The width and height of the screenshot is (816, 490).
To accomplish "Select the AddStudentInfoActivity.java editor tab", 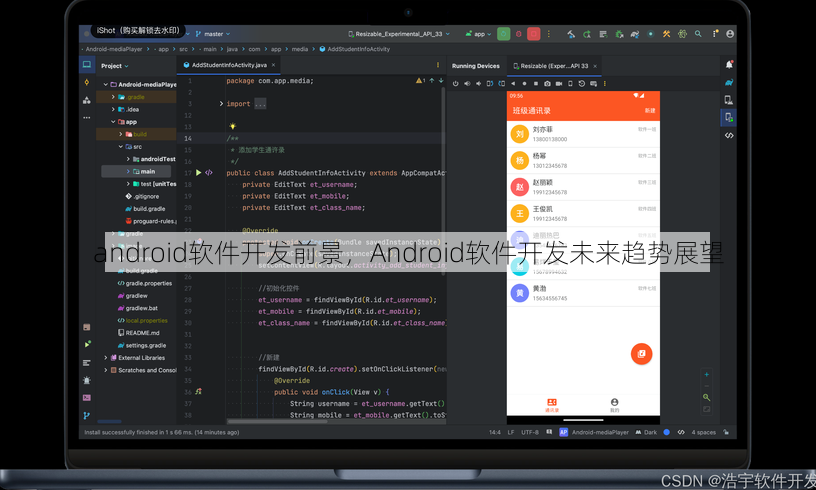I will (x=228, y=65).
